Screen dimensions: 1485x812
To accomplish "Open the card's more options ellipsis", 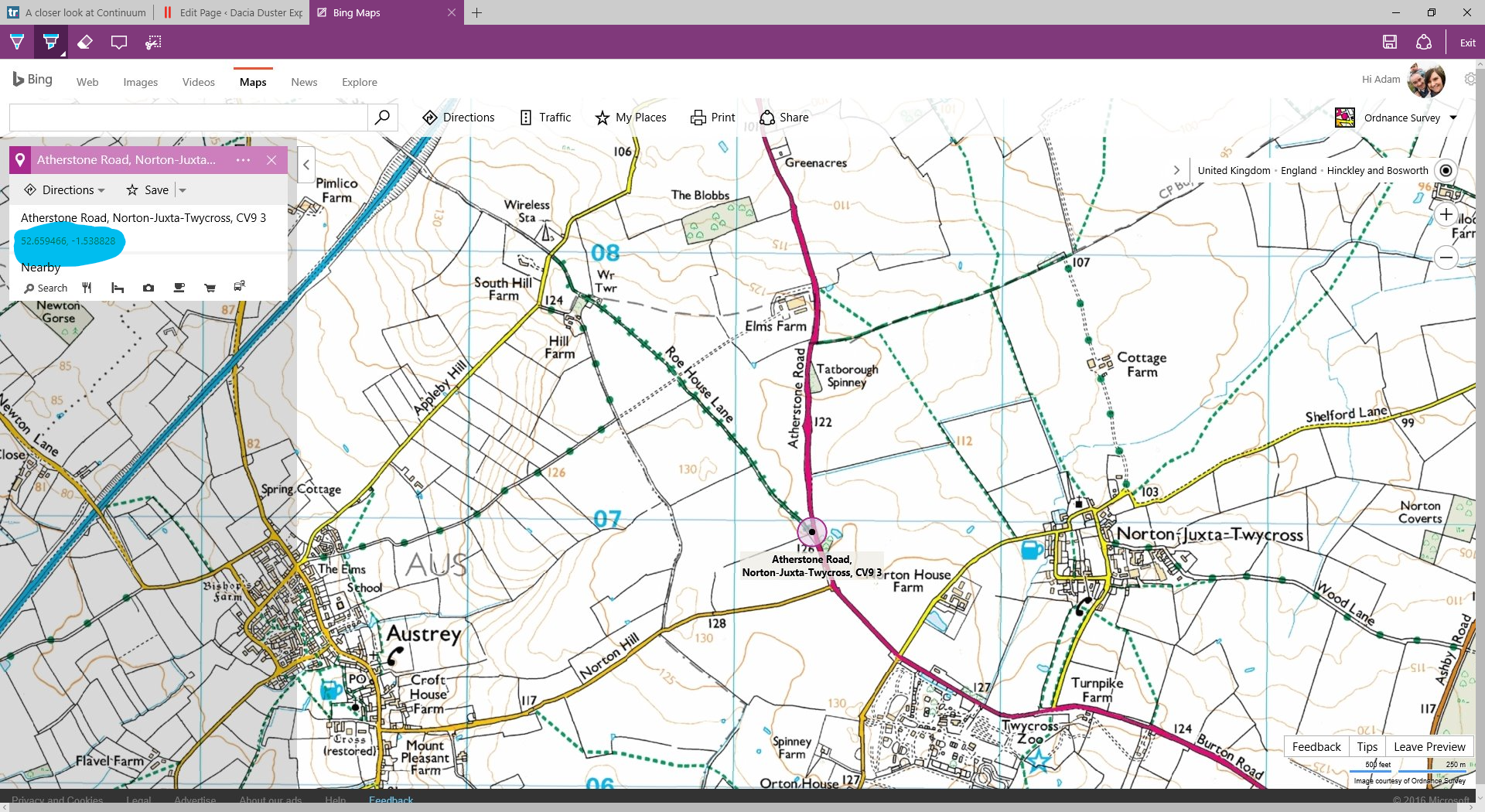I will [243, 160].
